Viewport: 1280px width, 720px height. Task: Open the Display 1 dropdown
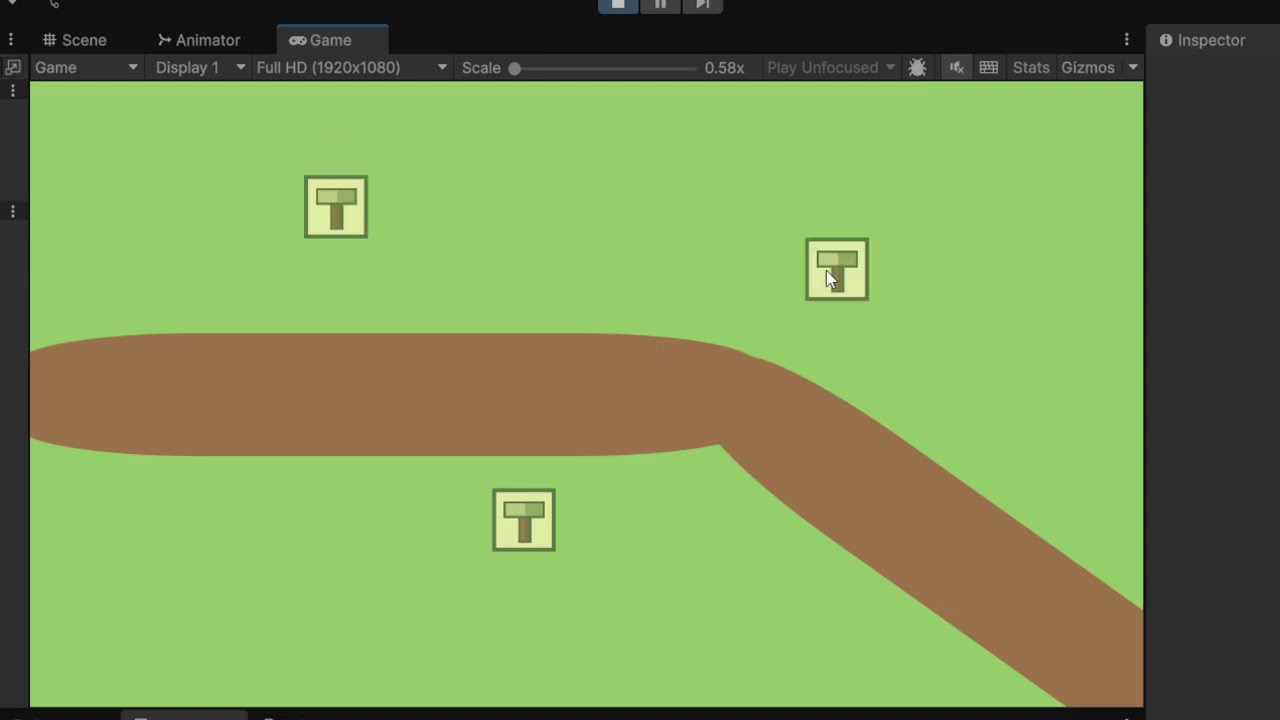(199, 67)
